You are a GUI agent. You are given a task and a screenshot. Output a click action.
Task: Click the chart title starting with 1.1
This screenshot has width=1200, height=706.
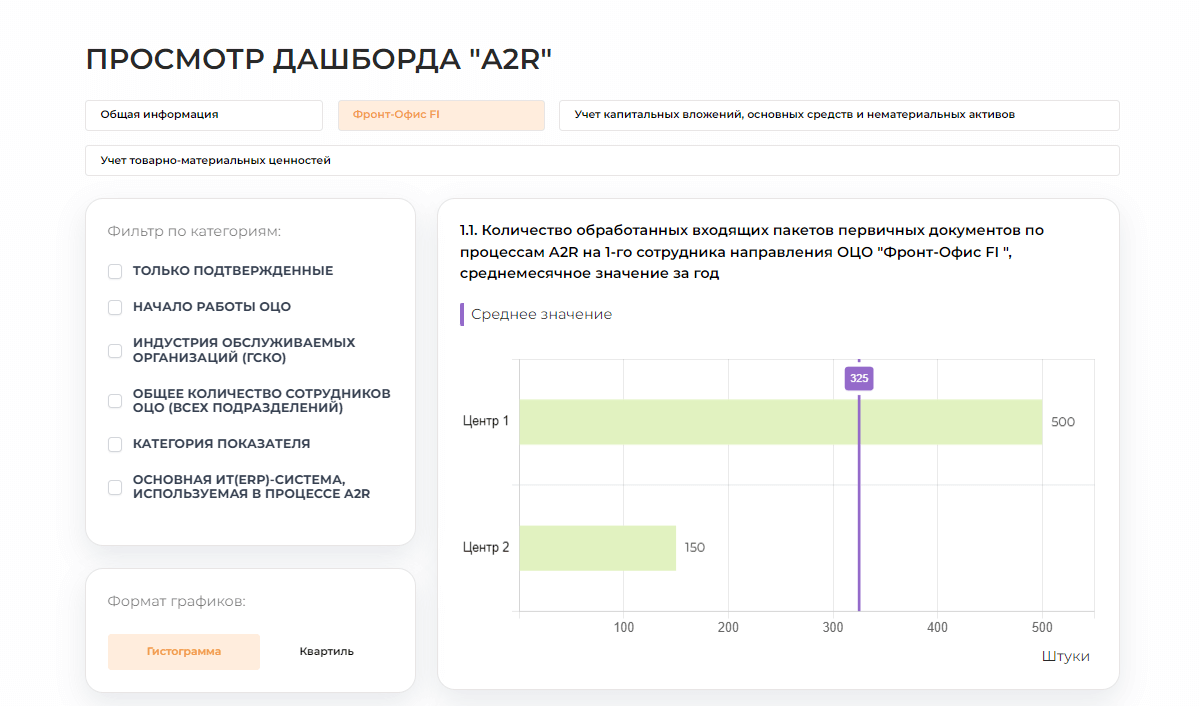750,250
